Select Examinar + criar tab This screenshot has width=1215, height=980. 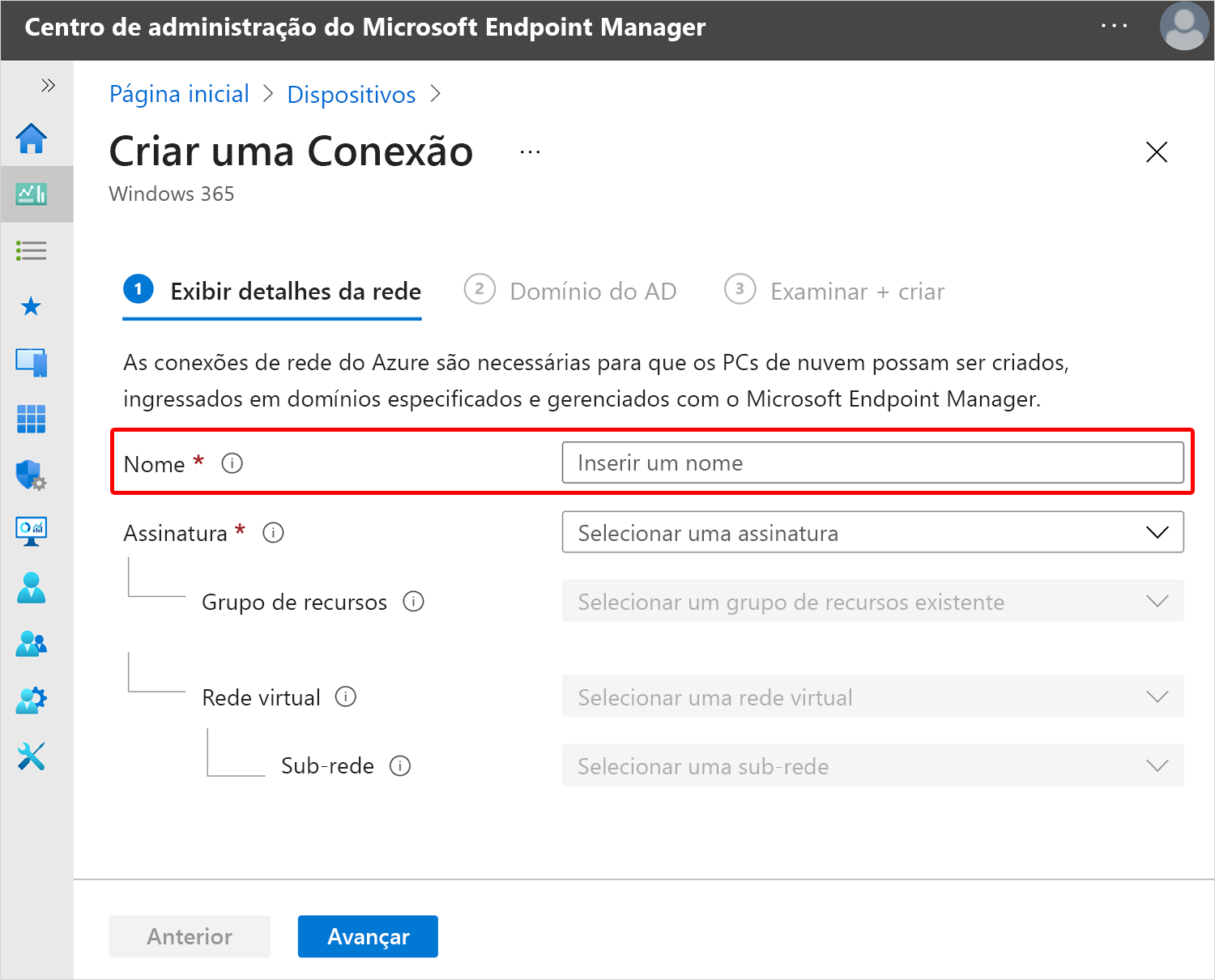pos(834,291)
